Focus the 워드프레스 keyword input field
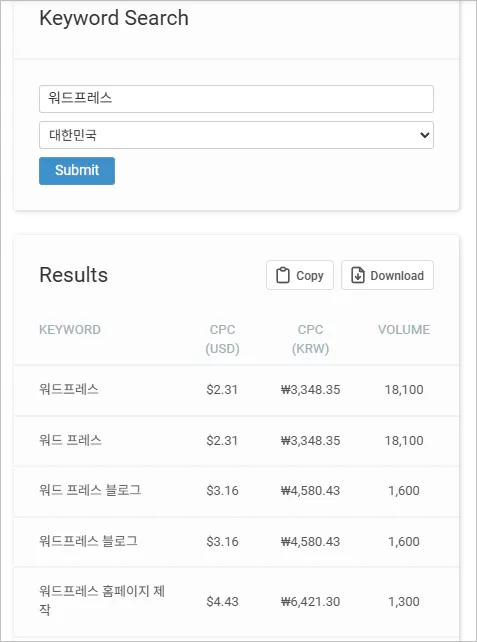The height and width of the screenshot is (642, 477). coord(236,99)
